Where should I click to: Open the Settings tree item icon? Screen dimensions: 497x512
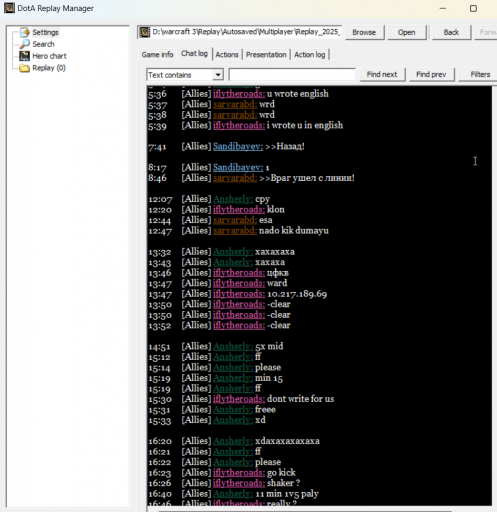tap(25, 32)
